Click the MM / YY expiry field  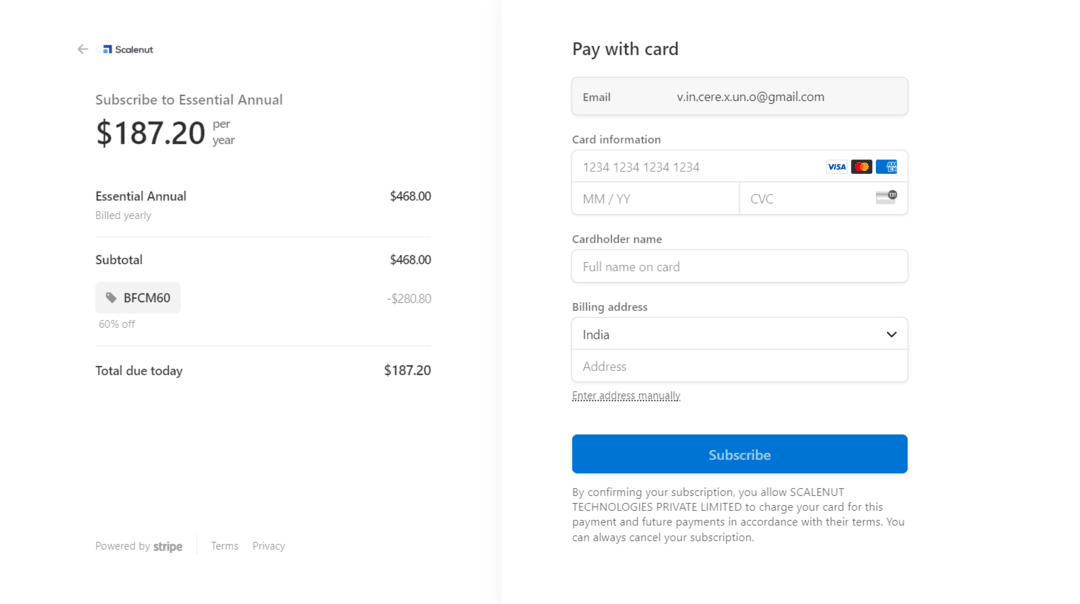(x=655, y=199)
